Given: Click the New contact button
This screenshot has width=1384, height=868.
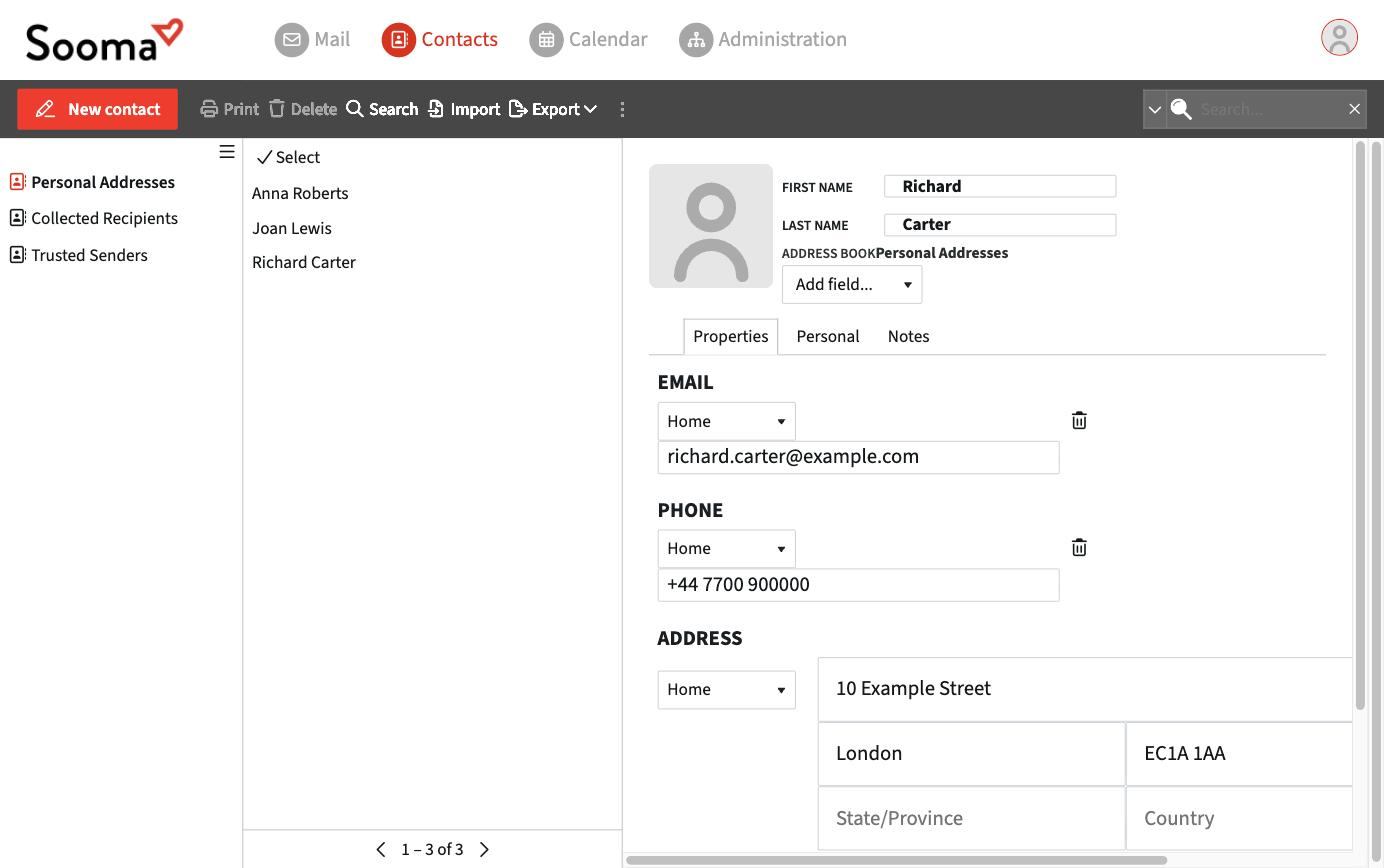Looking at the screenshot, I should point(97,109).
